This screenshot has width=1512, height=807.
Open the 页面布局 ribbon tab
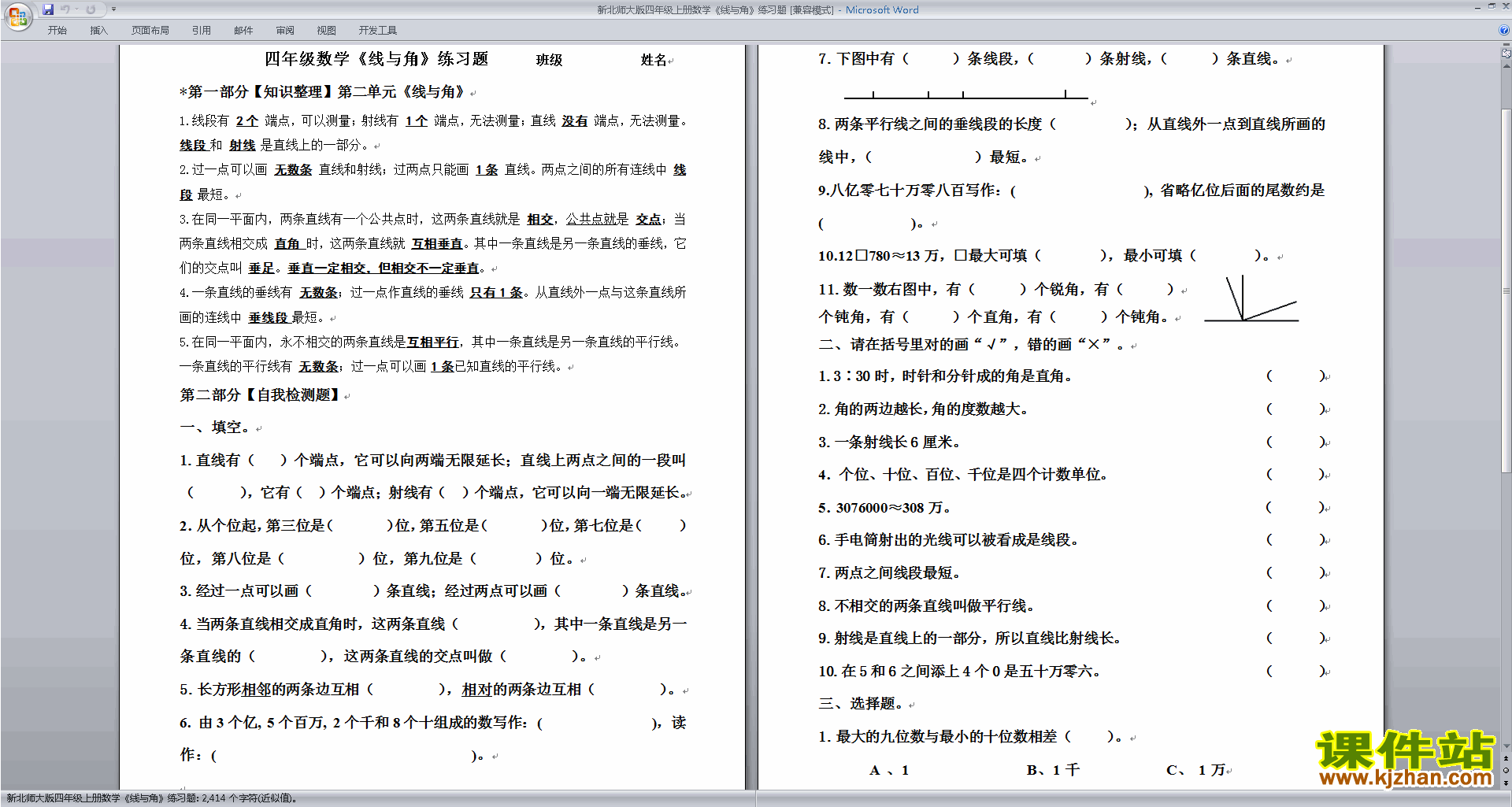[150, 30]
